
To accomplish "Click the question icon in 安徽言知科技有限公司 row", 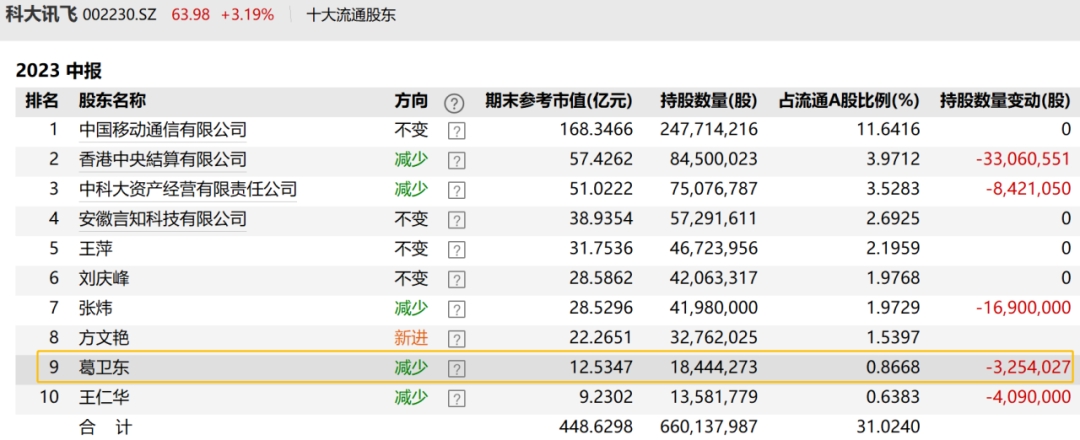I will tap(456, 220).
